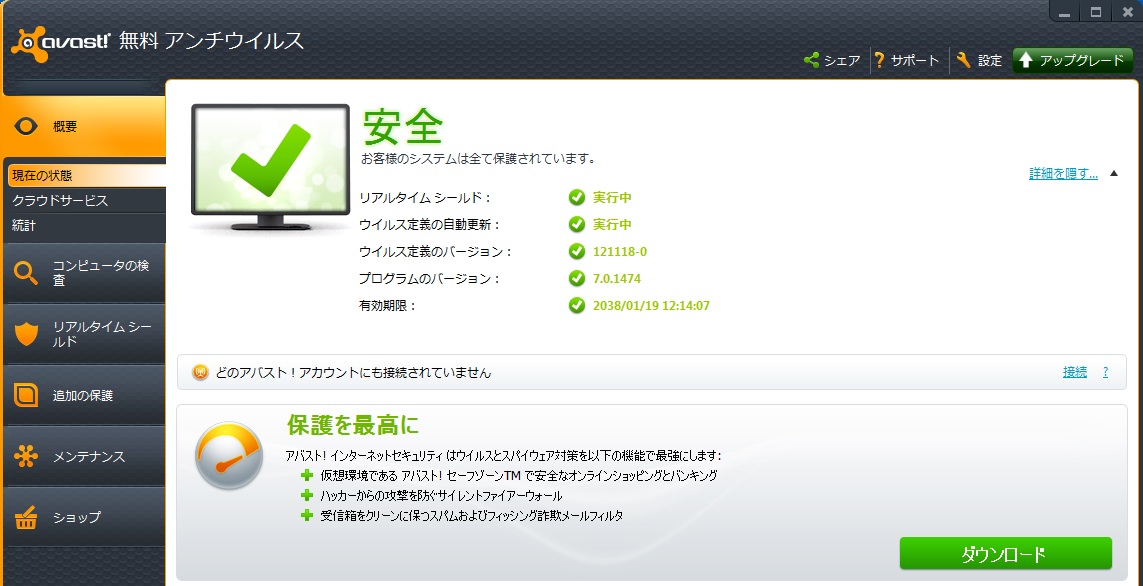Screen dimensions: 1143x586
Task: Click the ? help link beside 接続
Action: click(x=1105, y=372)
